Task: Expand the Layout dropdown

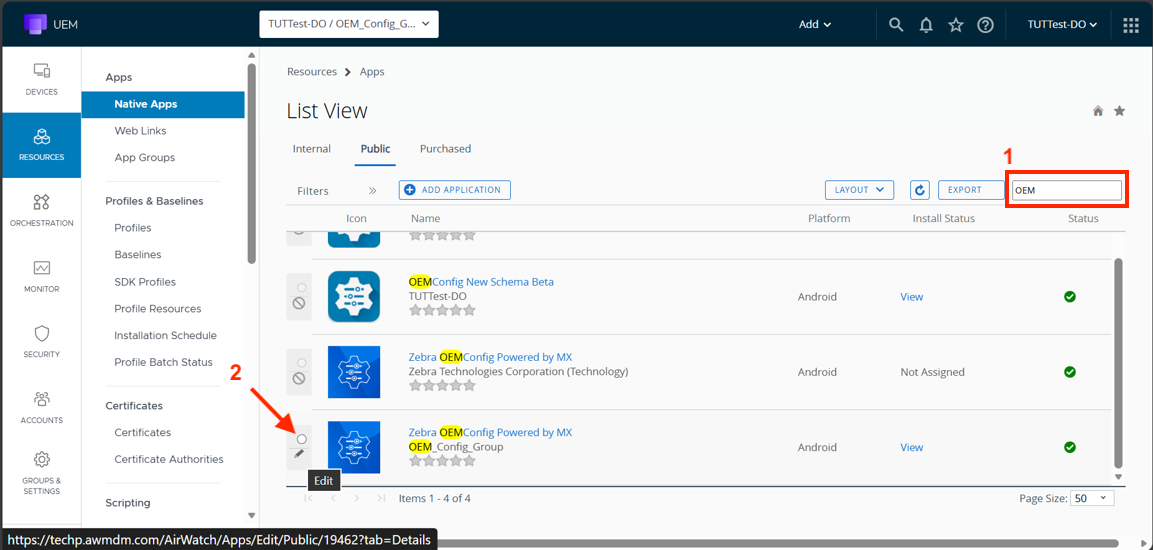Action: pos(859,190)
